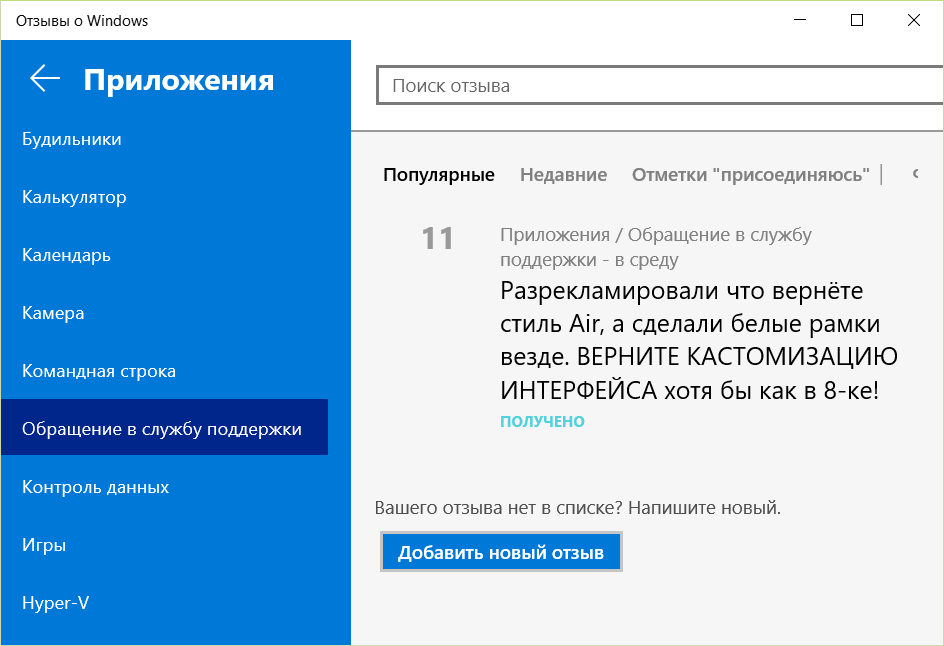This screenshot has height=646, width=944.
Task: Open the feedback about стиль Air
Action: [x=698, y=341]
